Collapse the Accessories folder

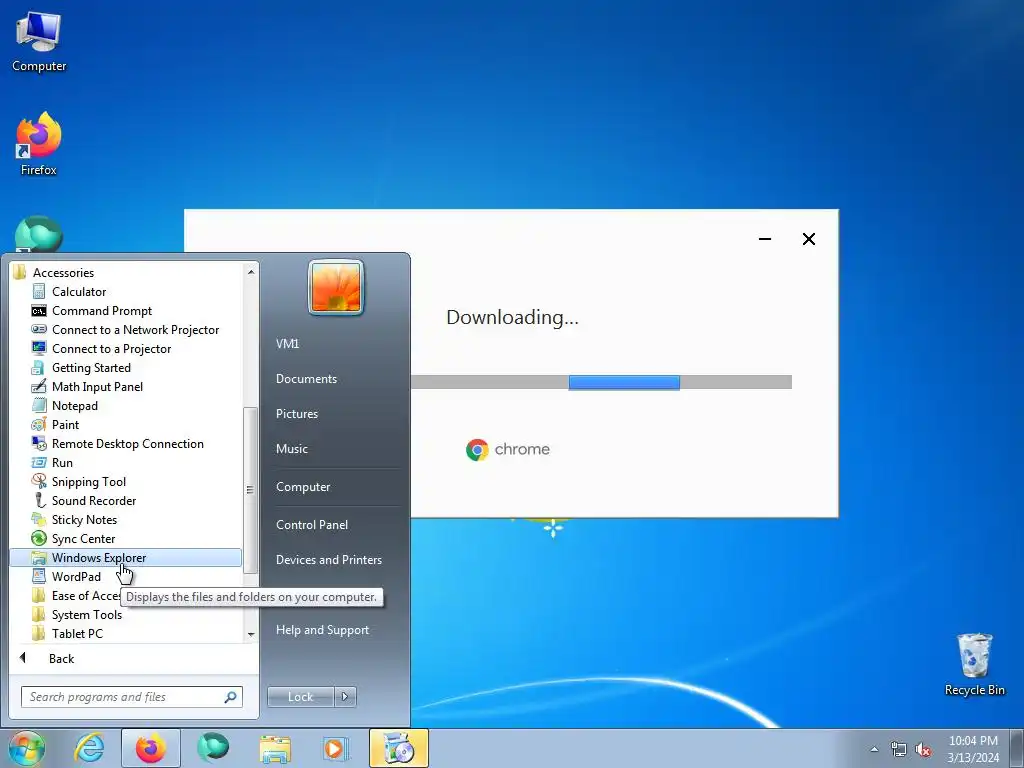pos(63,273)
